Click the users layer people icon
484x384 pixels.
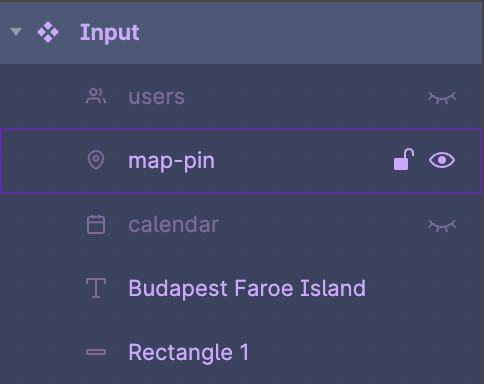click(x=96, y=96)
